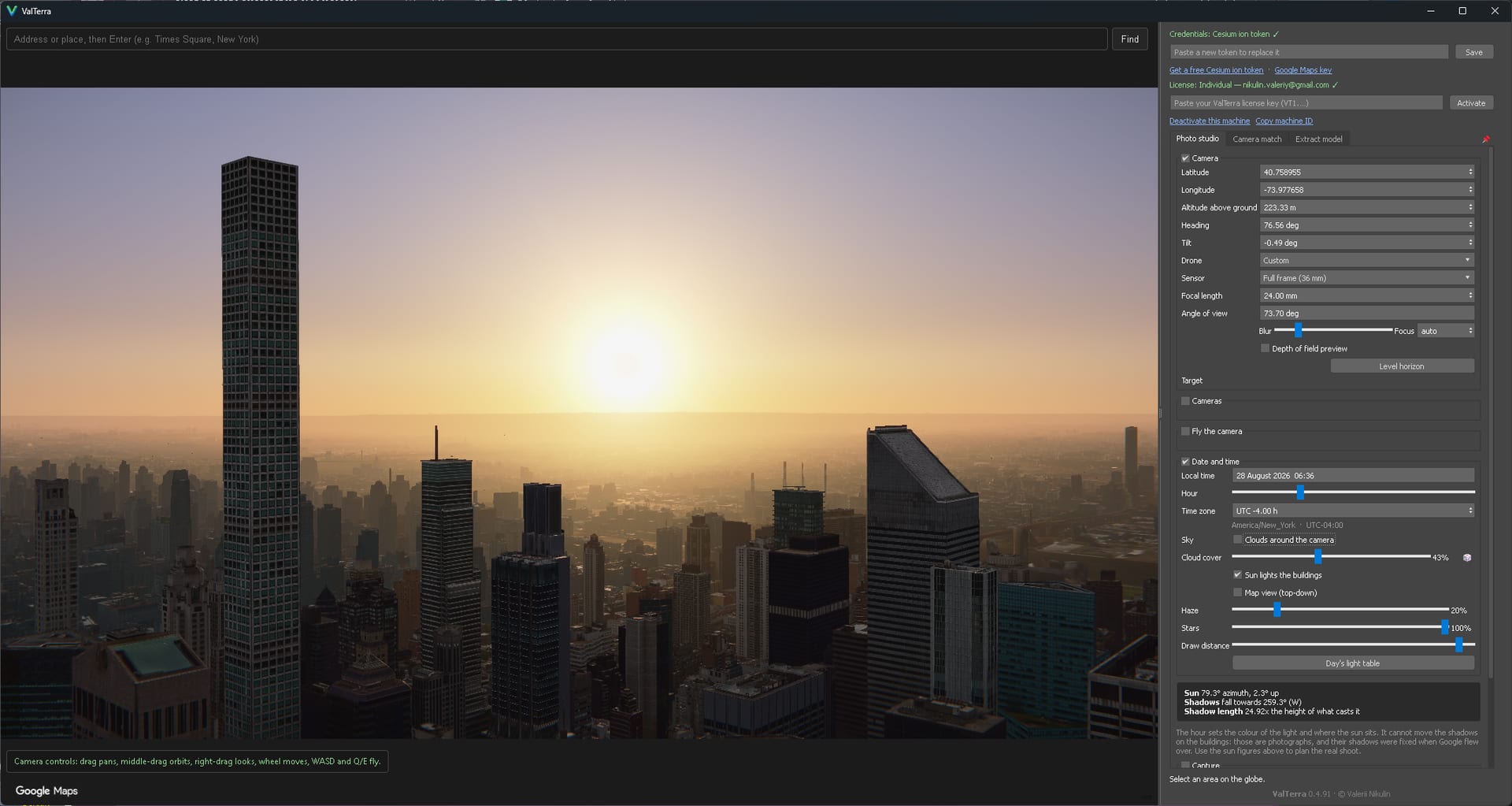Click the Save token button
The height and width of the screenshot is (806, 1512).
pyautogui.click(x=1473, y=52)
